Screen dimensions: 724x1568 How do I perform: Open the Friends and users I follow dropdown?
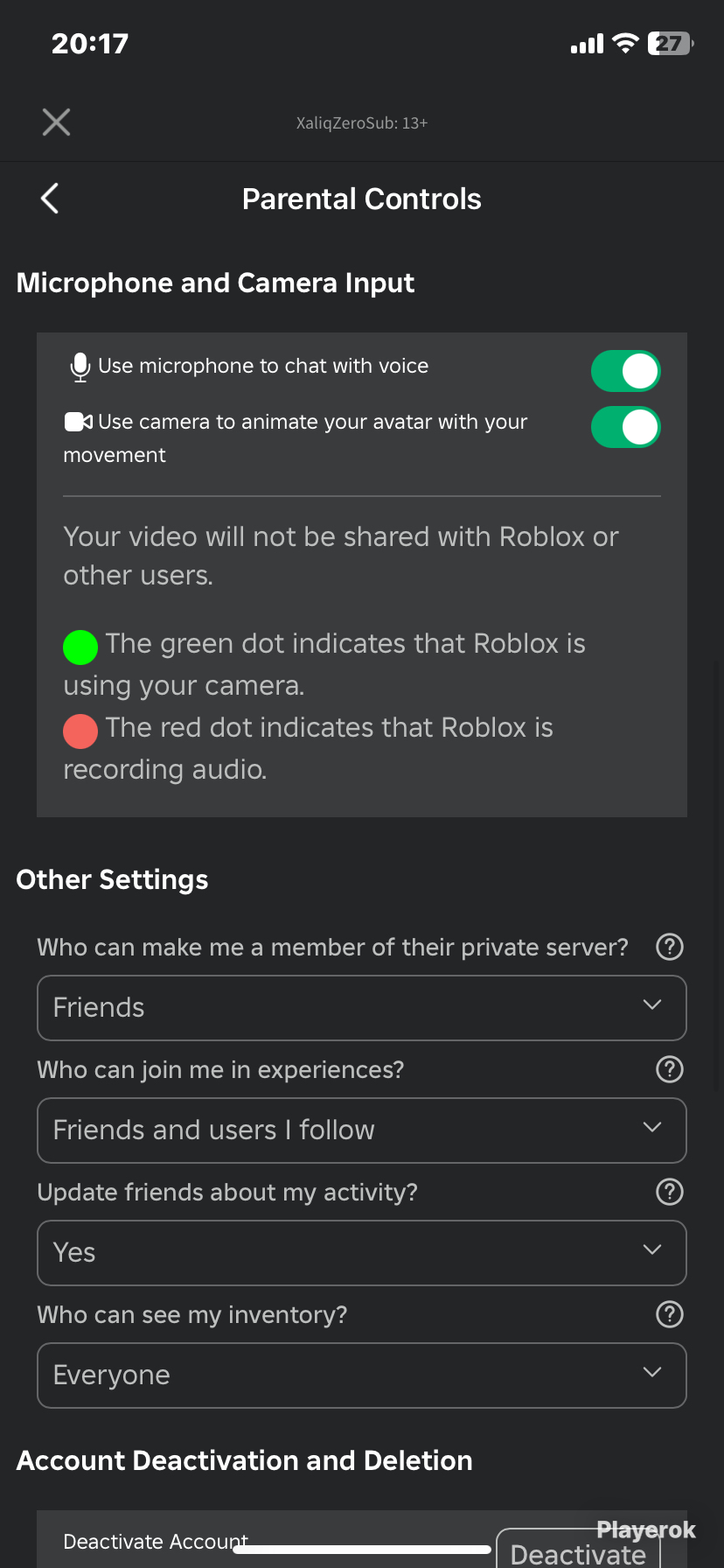tap(362, 1130)
